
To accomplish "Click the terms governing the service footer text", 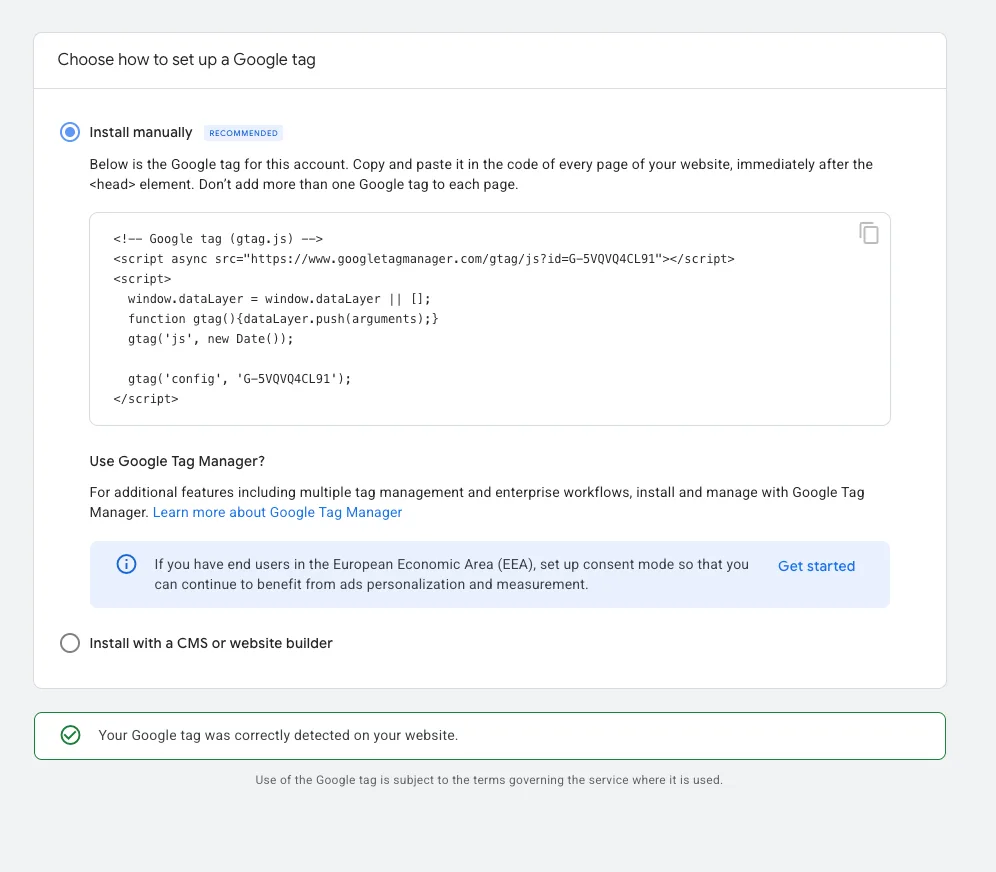I will click(489, 780).
